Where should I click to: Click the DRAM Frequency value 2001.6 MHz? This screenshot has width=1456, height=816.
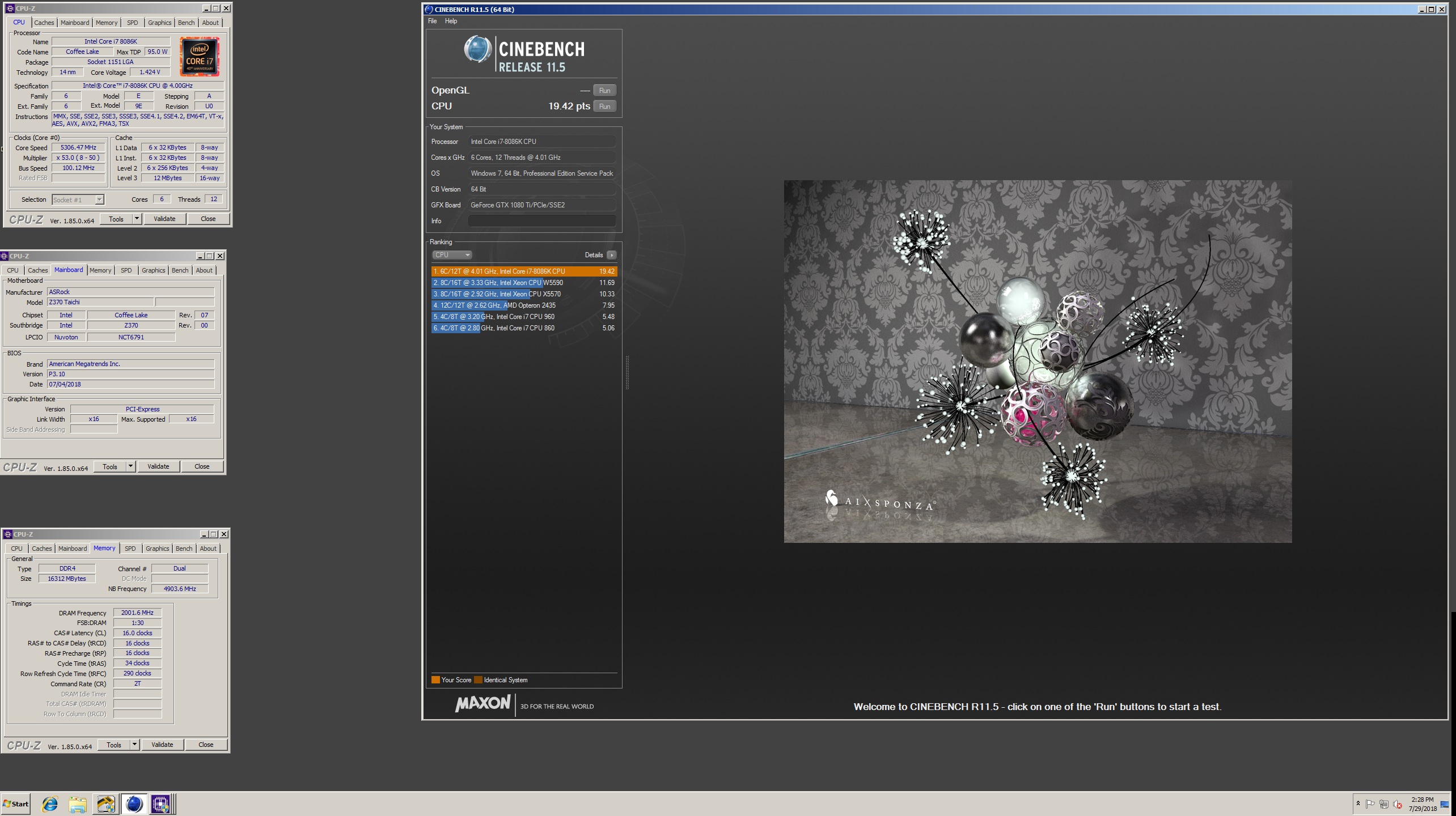coord(137,613)
